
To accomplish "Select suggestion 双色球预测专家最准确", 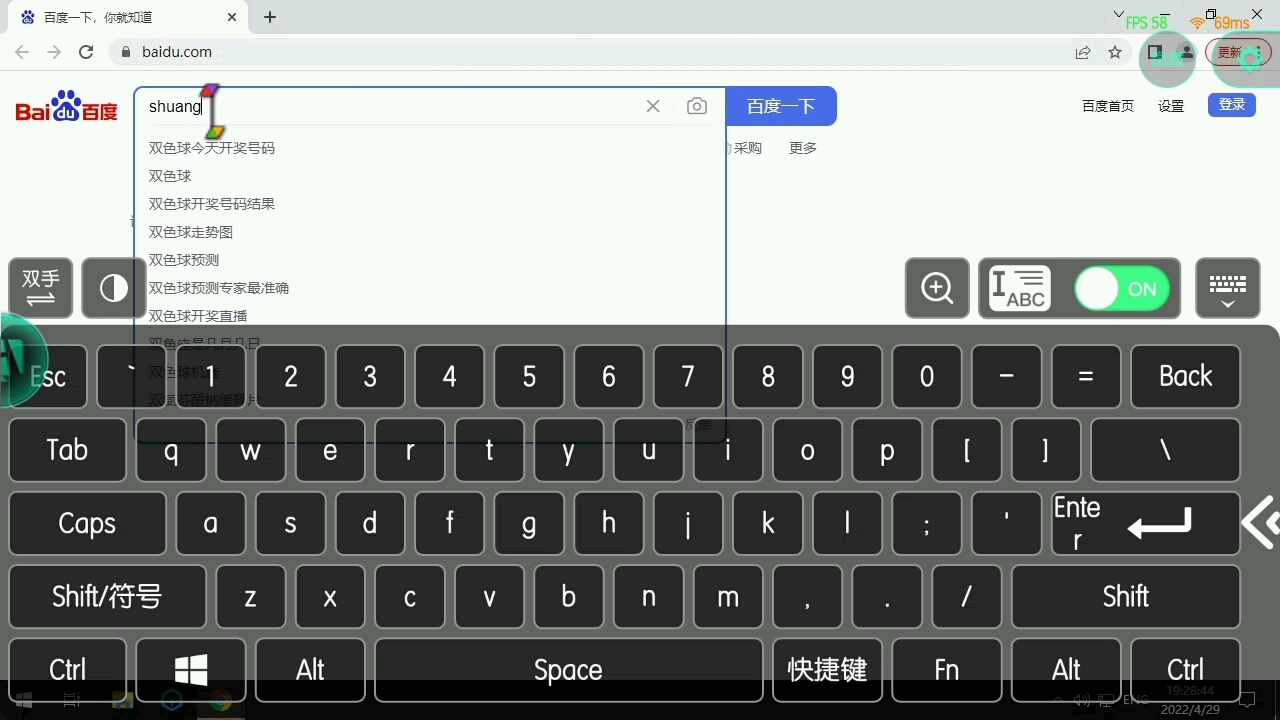I will click(x=219, y=288).
